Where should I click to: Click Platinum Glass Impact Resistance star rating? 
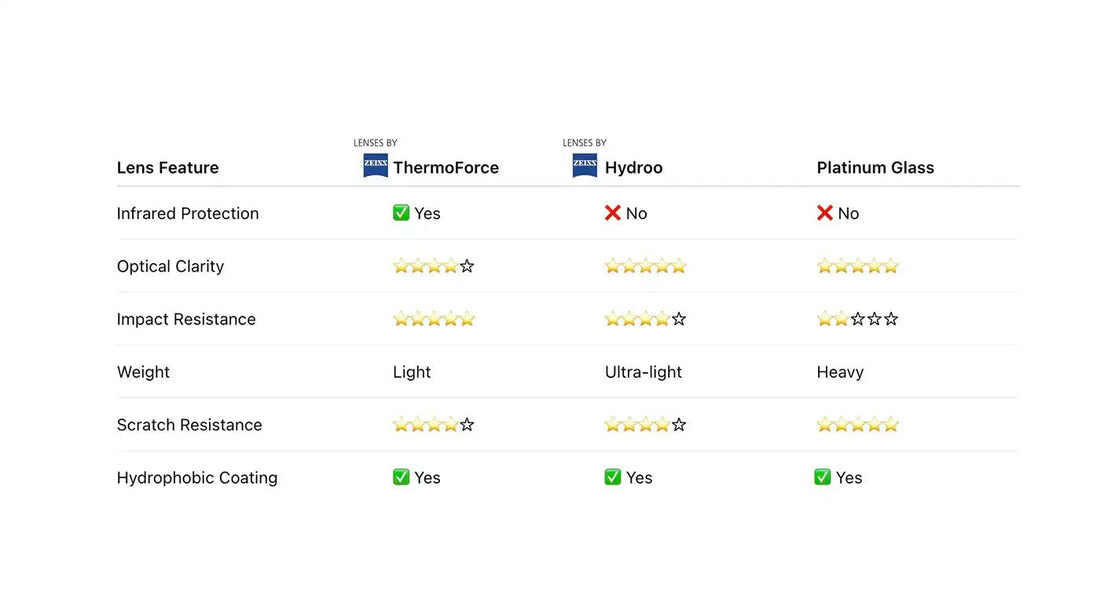857,319
